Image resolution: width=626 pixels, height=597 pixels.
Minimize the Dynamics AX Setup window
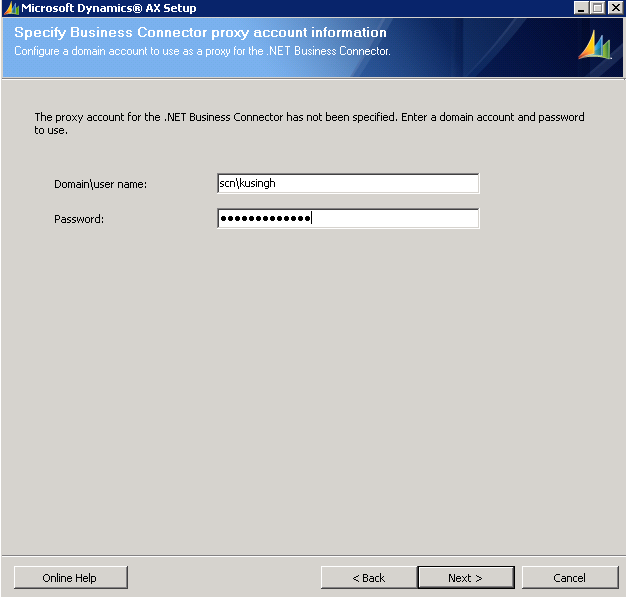click(581, 8)
